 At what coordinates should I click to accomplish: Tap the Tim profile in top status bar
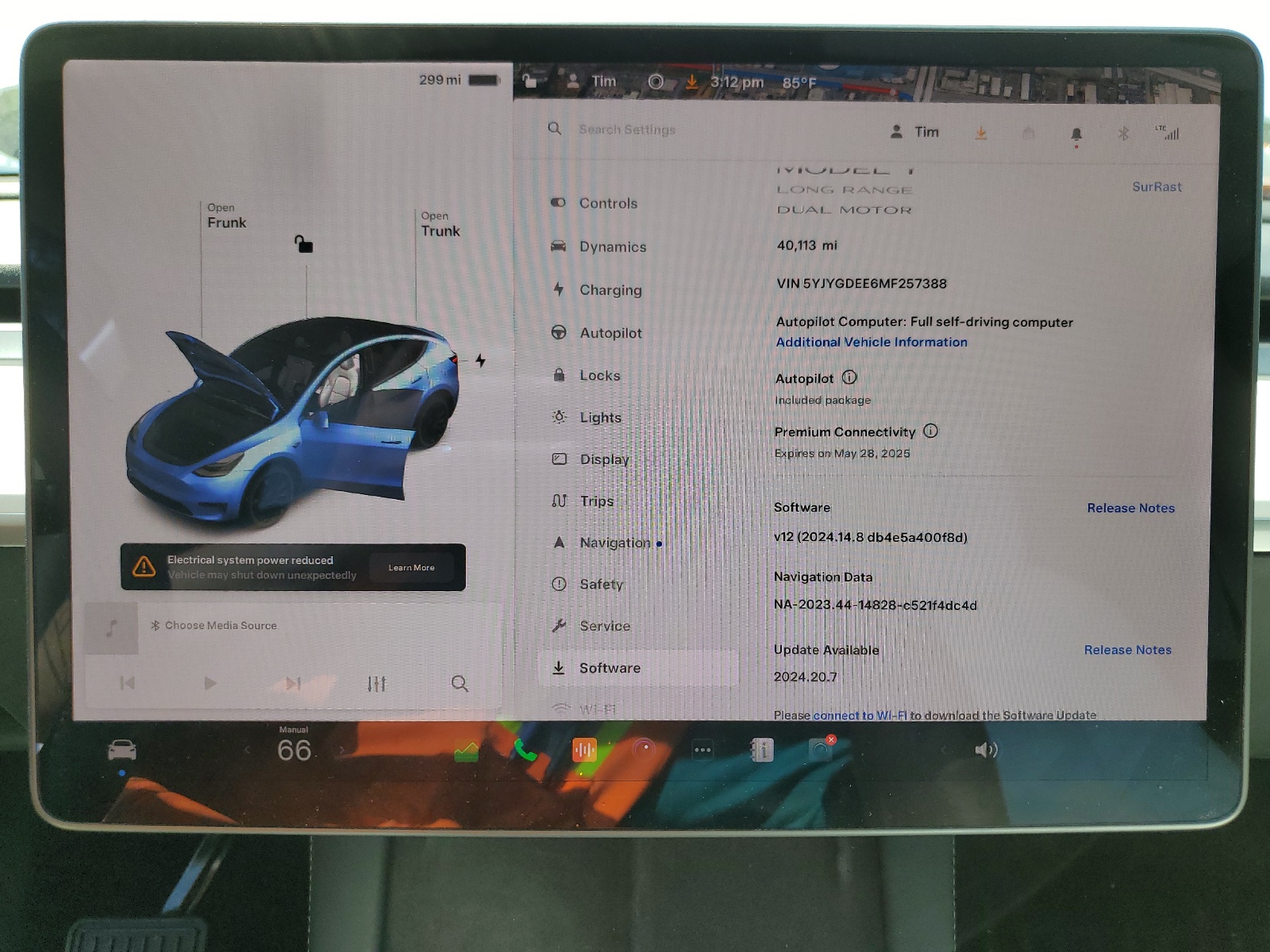pos(592,81)
